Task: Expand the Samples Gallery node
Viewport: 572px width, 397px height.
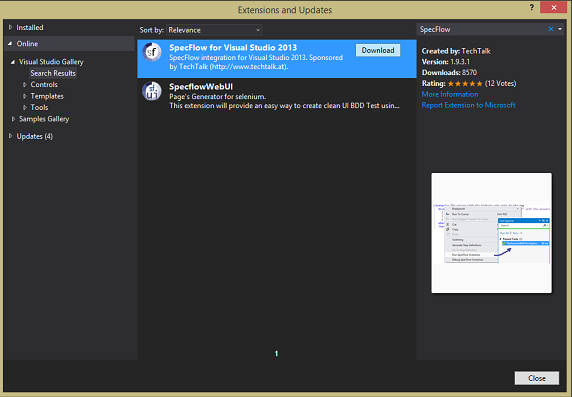Action: point(13,119)
